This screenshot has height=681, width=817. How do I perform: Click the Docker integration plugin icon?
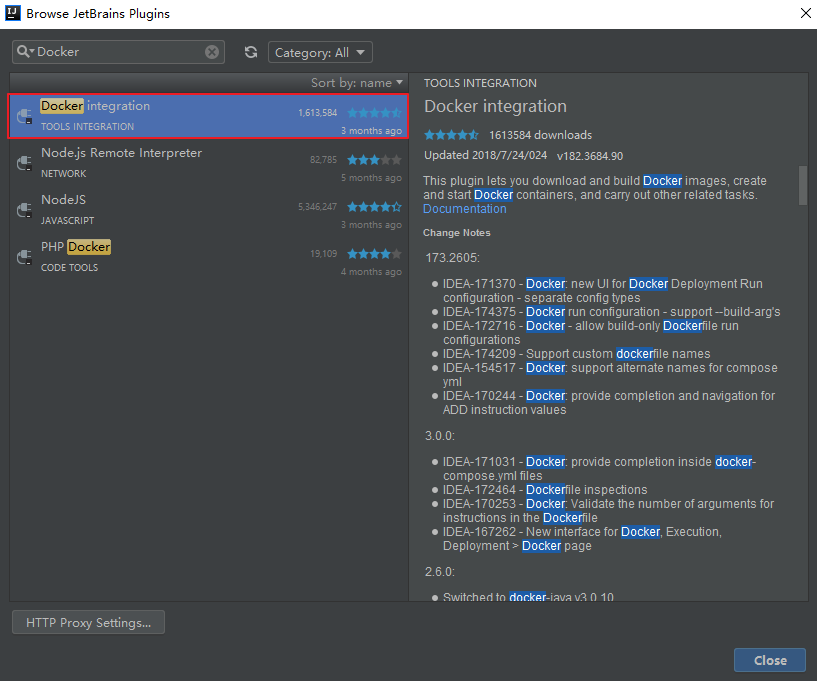[x=24, y=116]
